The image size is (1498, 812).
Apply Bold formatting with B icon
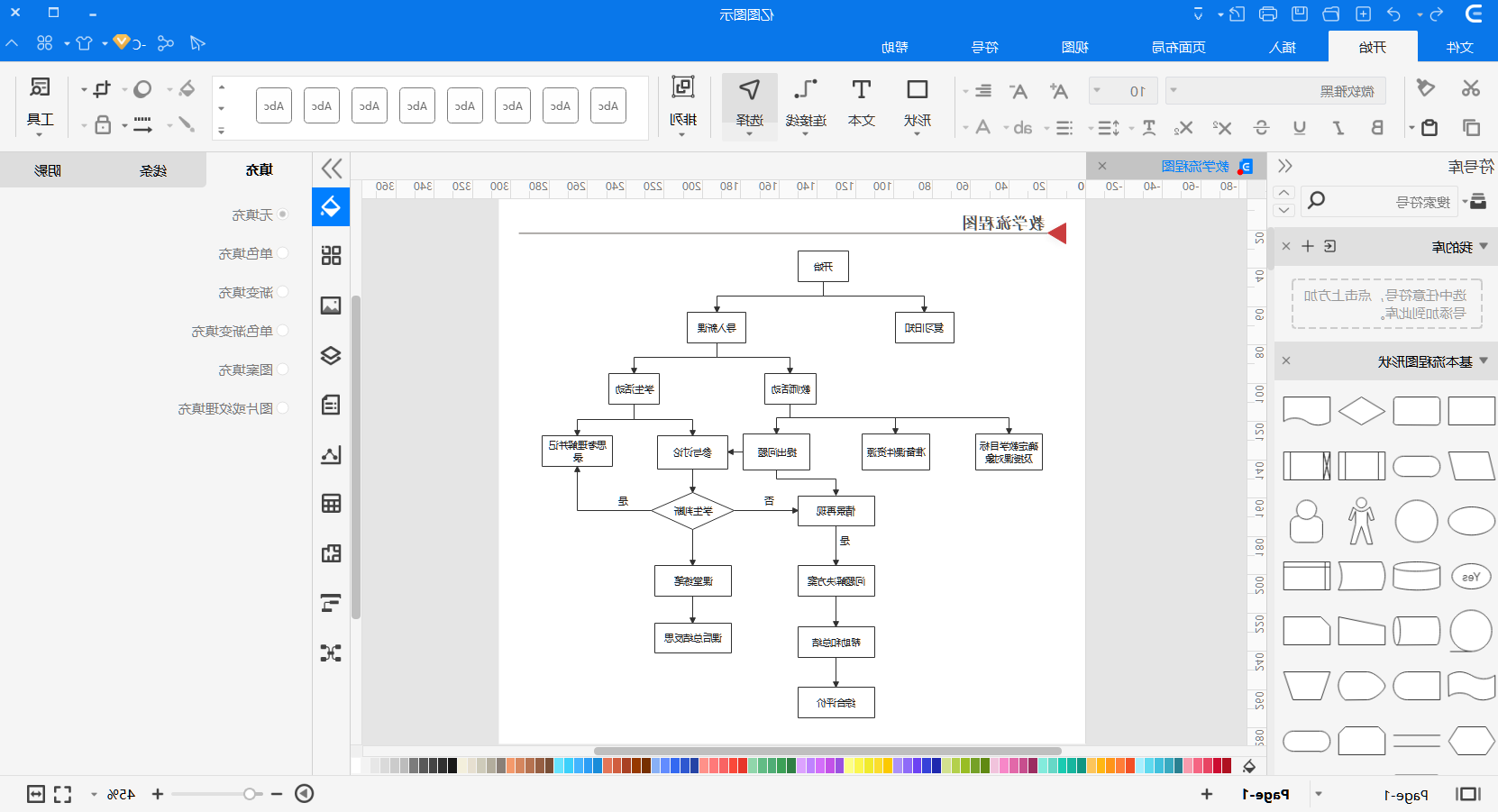(x=1377, y=128)
